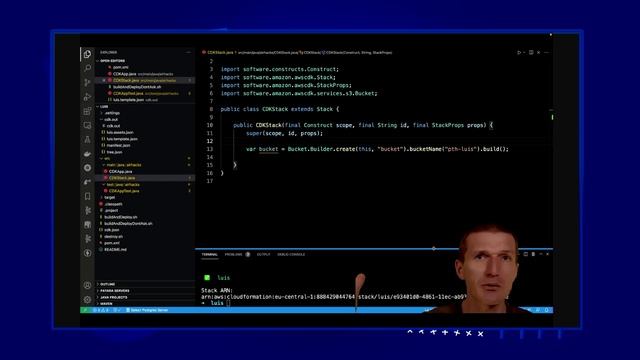The height and width of the screenshot is (360, 640).
Task: Switch to the Terminal tab
Action: [209, 254]
